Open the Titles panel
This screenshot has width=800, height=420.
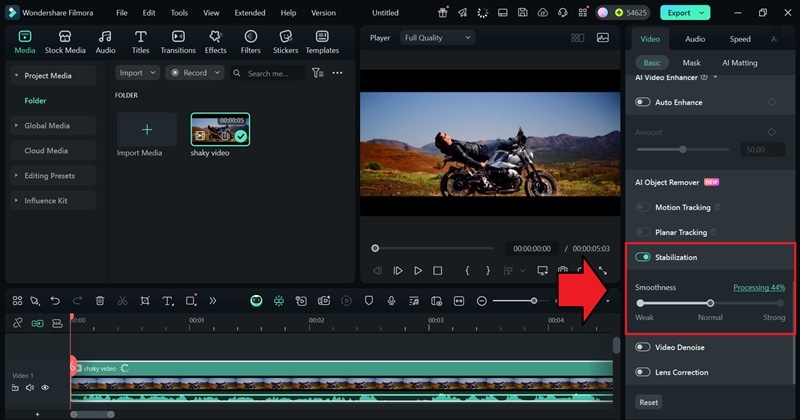tap(140, 42)
